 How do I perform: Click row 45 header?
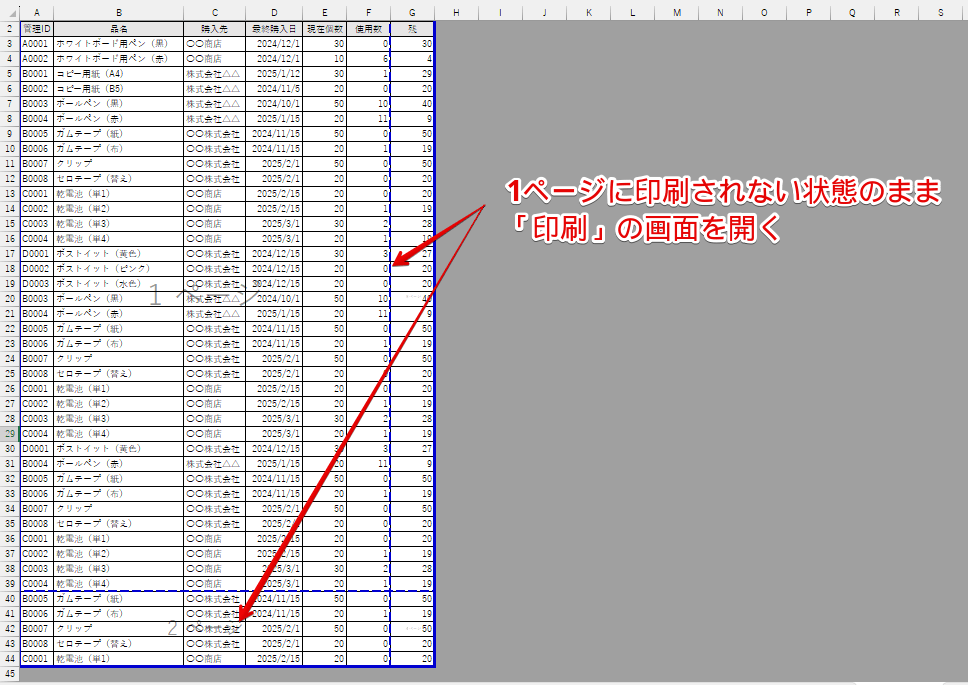(9, 674)
